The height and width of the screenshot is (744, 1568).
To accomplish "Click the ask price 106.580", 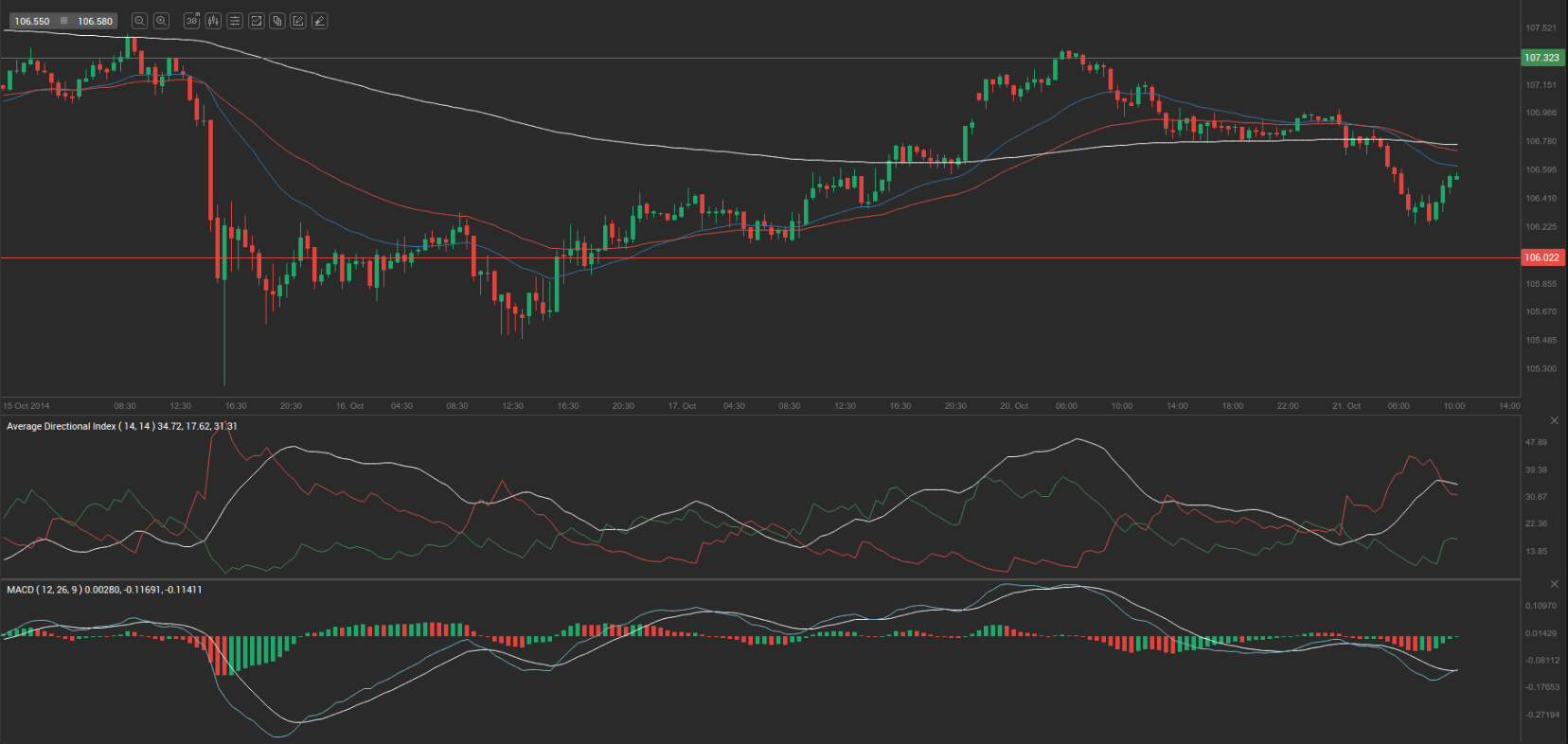I will point(95,21).
